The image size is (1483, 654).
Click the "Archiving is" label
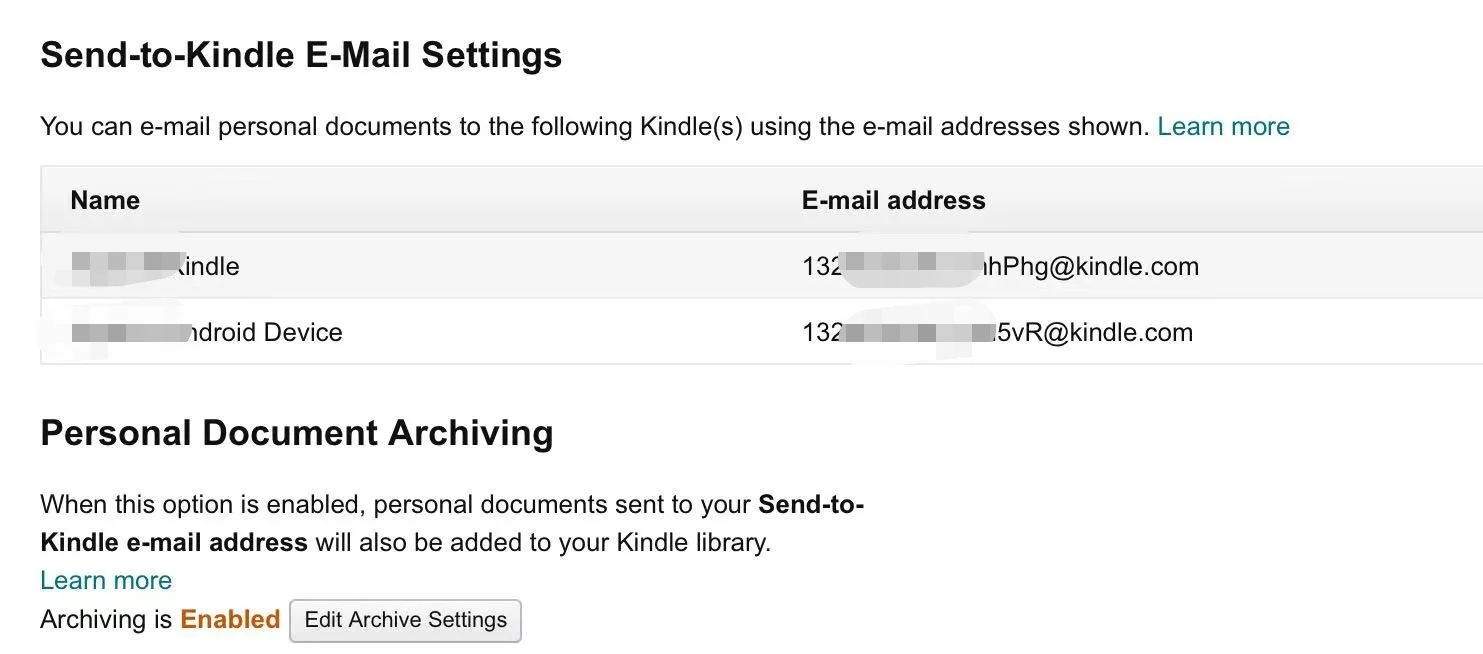106,620
